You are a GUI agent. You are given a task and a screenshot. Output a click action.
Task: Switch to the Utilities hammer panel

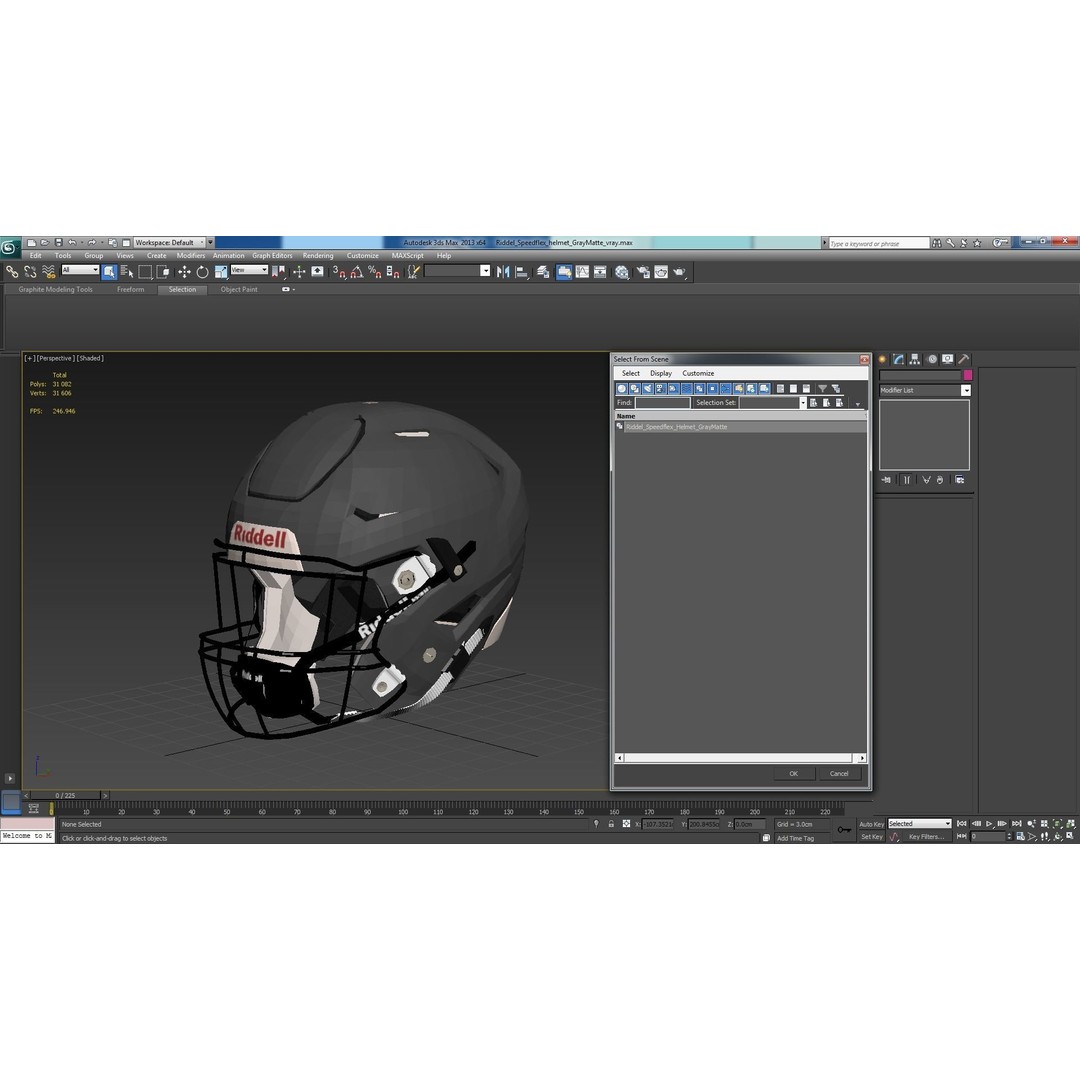coord(964,359)
